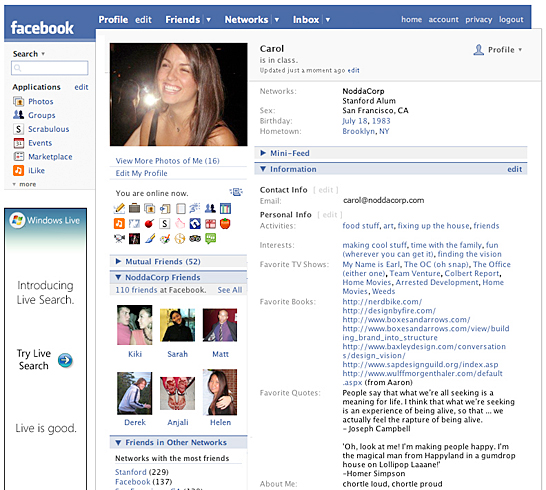Click the red bell pepper icon
Viewport: 546px width, 490px height.
[225, 224]
